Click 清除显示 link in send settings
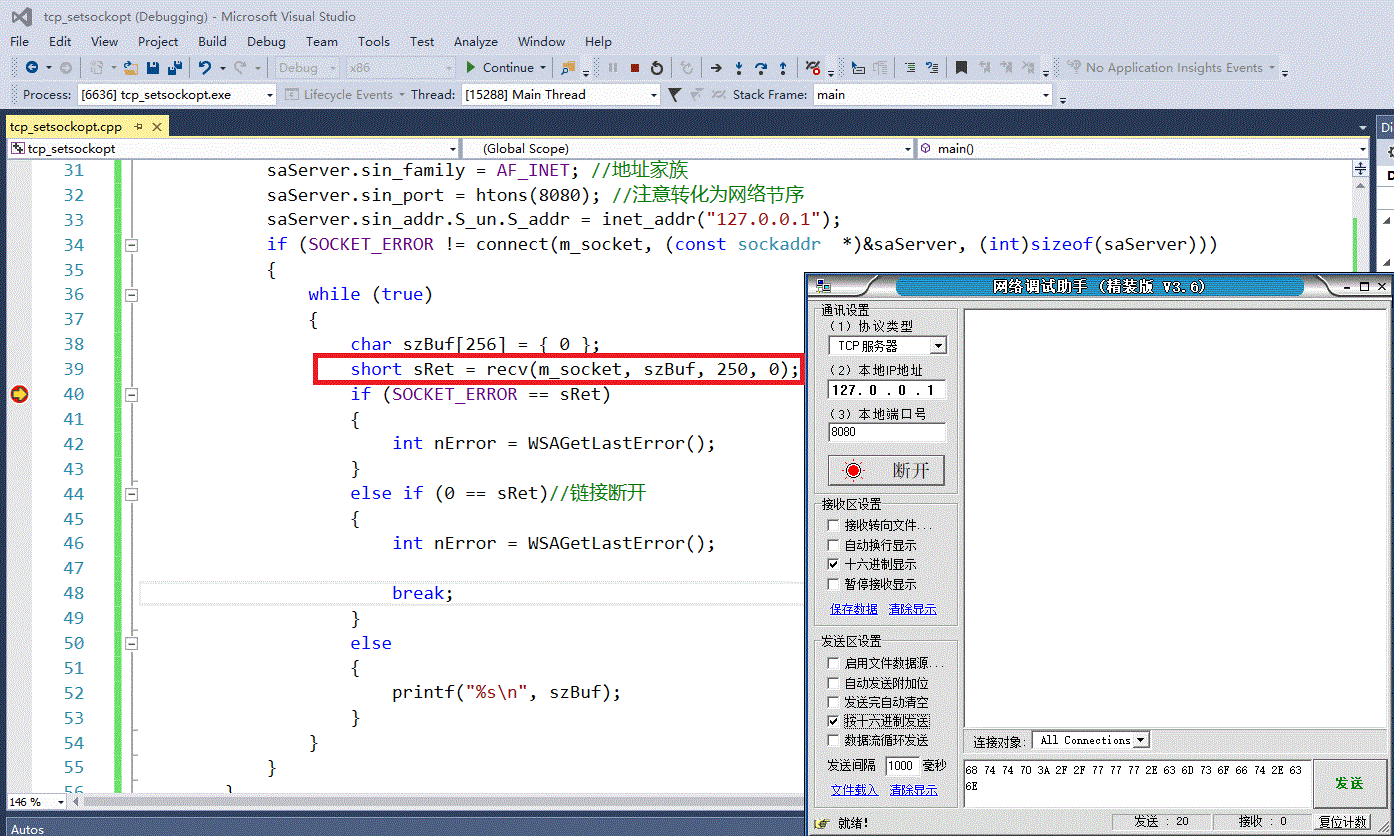This screenshot has width=1394, height=836. pos(914,790)
